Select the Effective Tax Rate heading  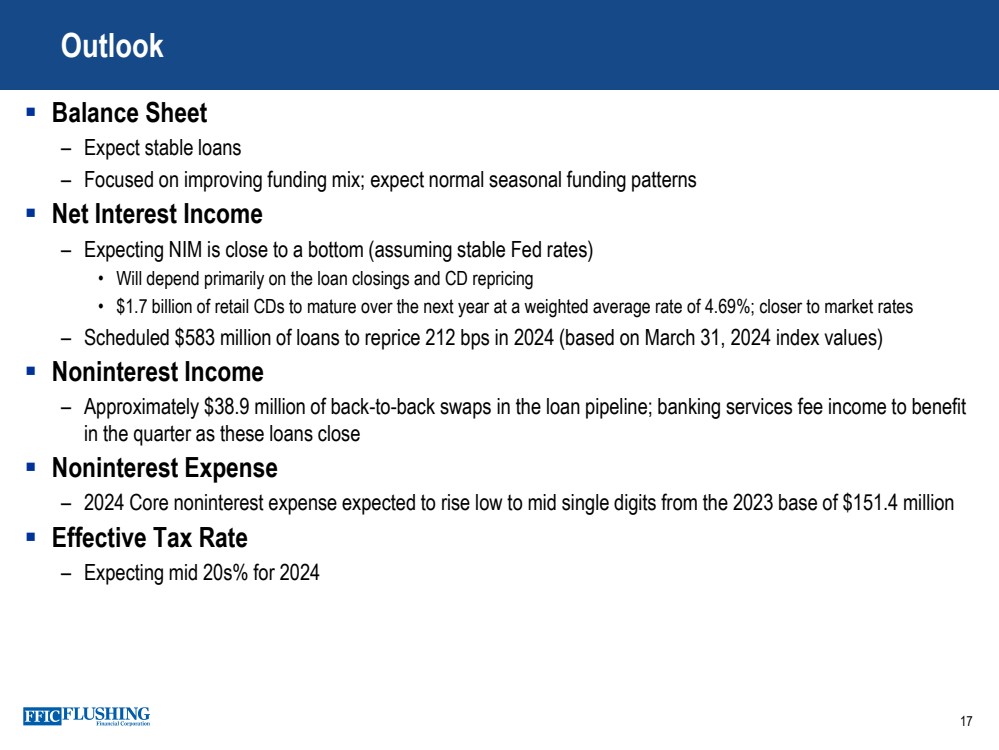point(149,538)
